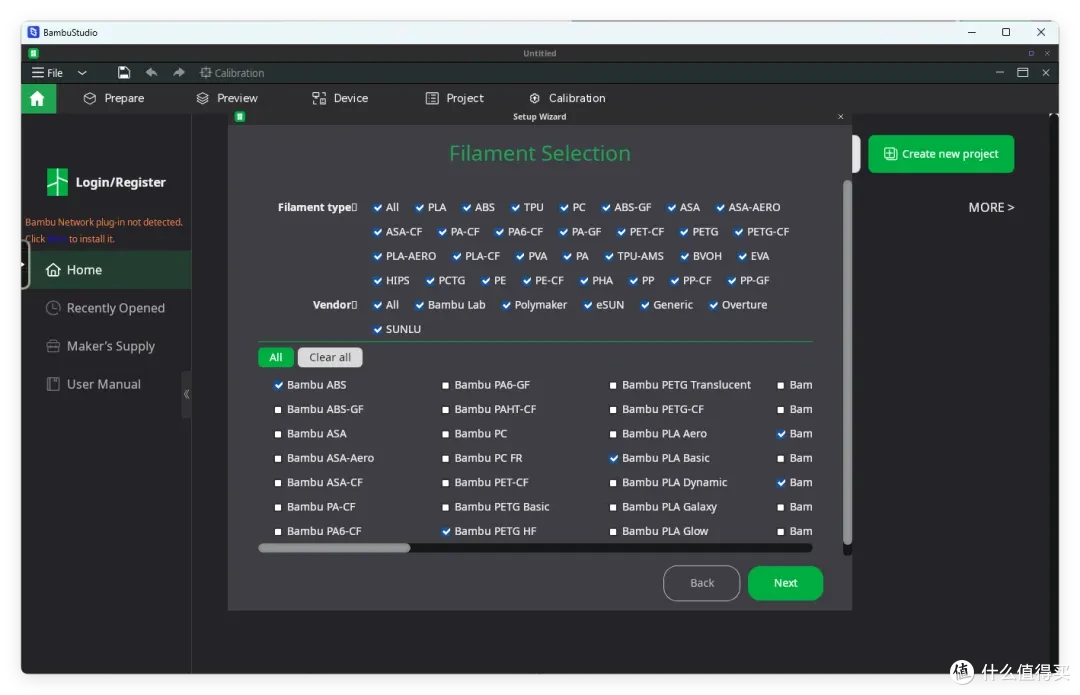The width and height of the screenshot is (1080, 695).
Task: Check Bambu PLA Galaxy in the list
Action: (613, 507)
